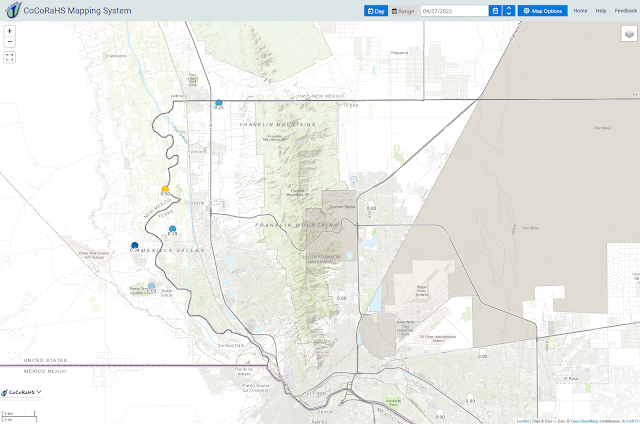
Task: Switch to Day view mode
Action: coord(376,11)
